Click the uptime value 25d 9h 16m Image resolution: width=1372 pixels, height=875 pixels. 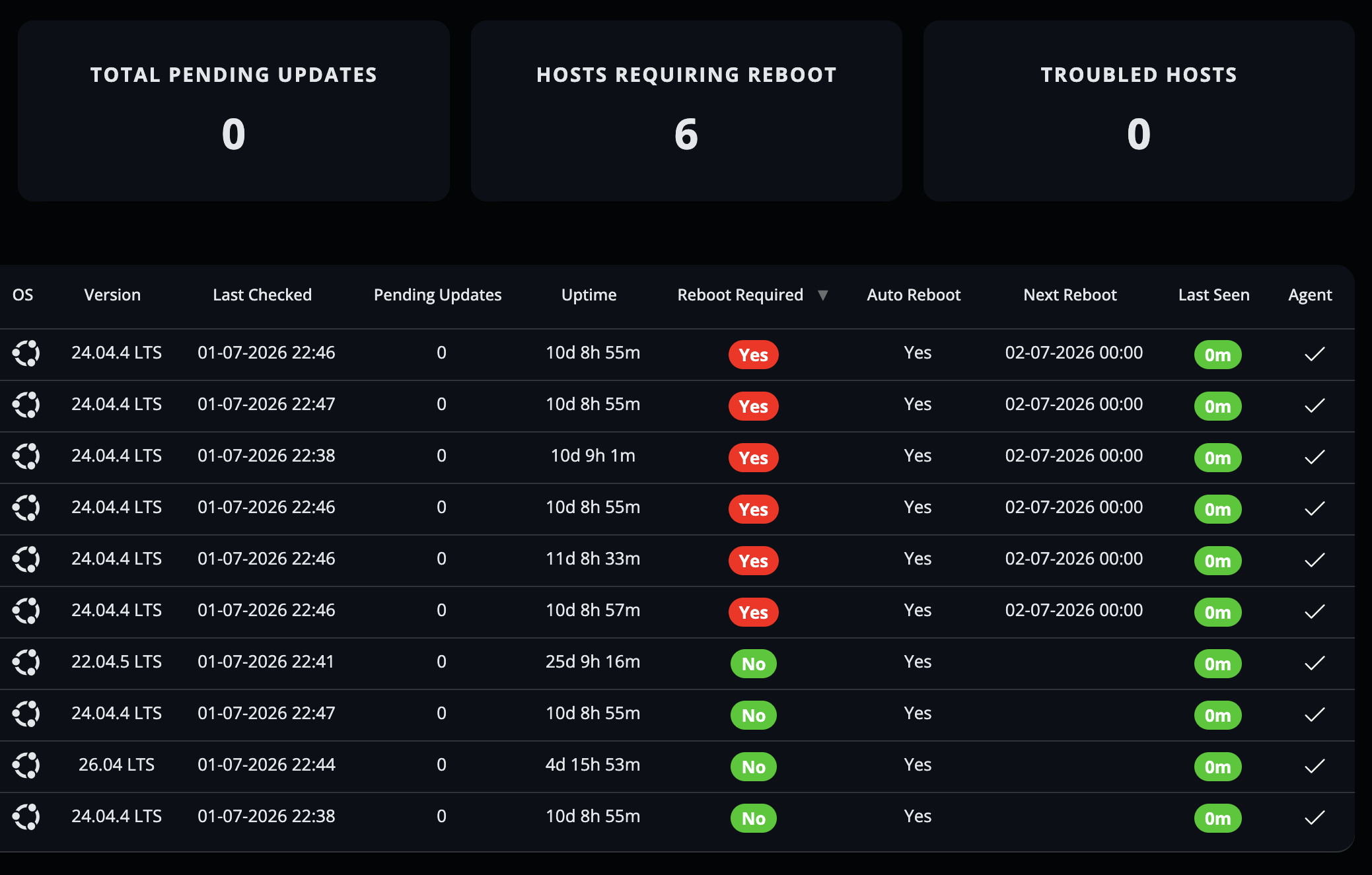pyautogui.click(x=593, y=662)
